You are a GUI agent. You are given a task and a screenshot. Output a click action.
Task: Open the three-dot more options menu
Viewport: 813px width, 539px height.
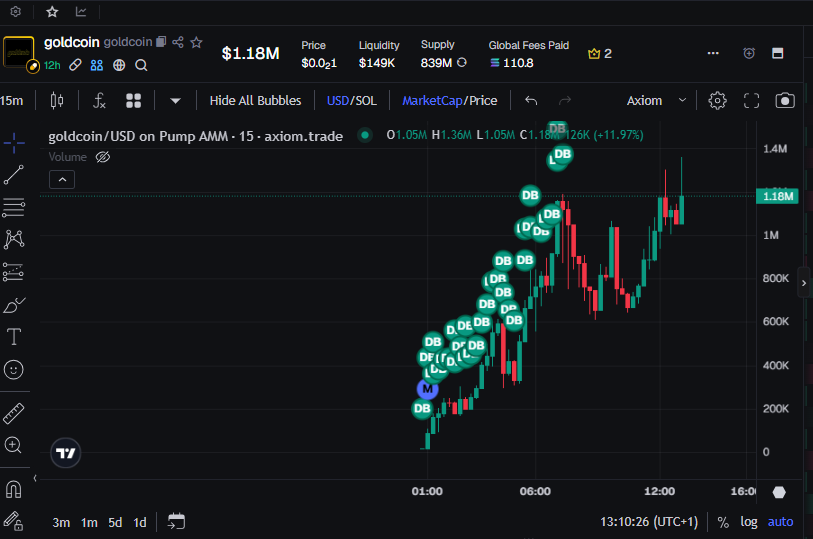tap(713, 53)
